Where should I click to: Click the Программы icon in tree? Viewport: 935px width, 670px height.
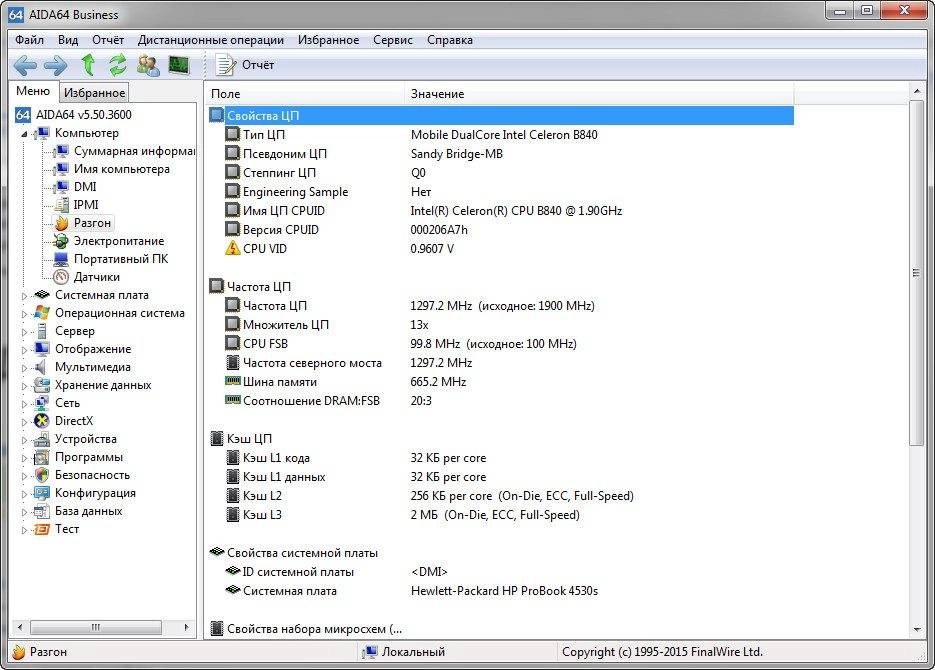click(x=42, y=457)
